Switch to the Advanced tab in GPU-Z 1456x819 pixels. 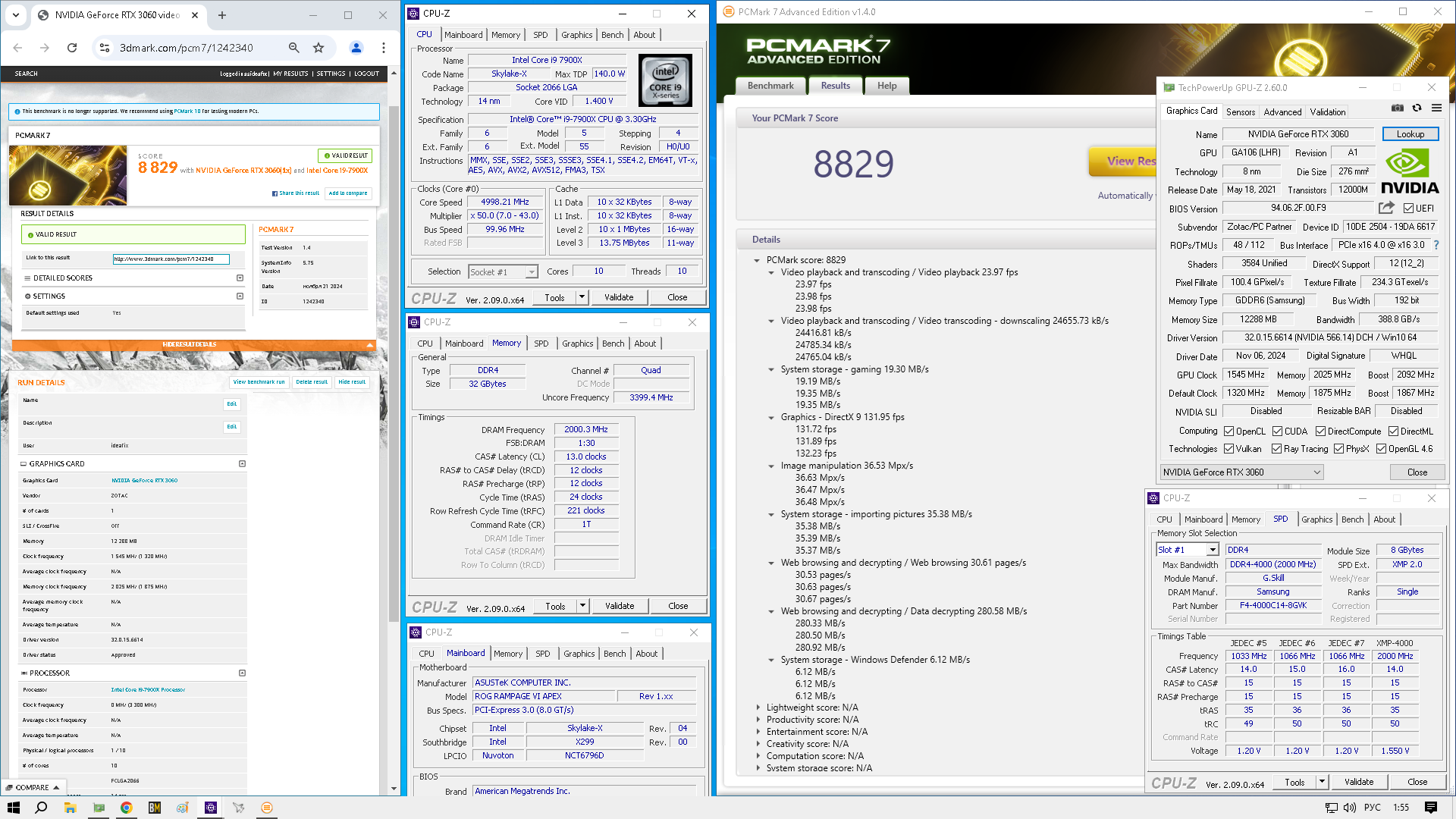click(1282, 111)
